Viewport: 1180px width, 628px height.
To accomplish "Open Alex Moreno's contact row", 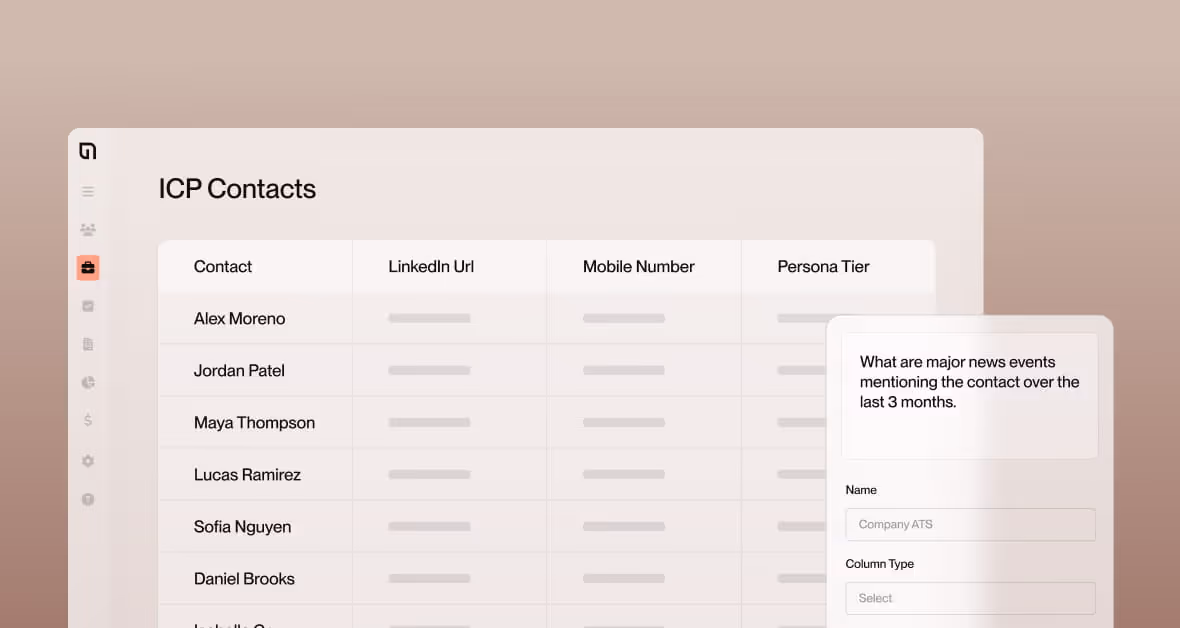I will tap(240, 318).
